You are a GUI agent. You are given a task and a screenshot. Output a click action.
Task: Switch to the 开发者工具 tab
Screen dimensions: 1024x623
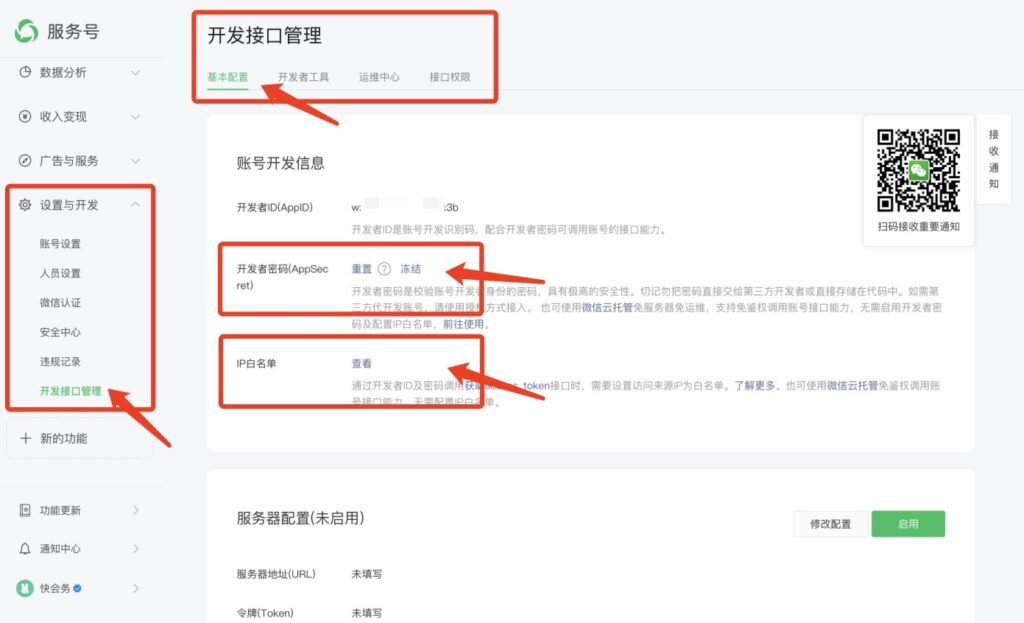pyautogui.click(x=303, y=77)
